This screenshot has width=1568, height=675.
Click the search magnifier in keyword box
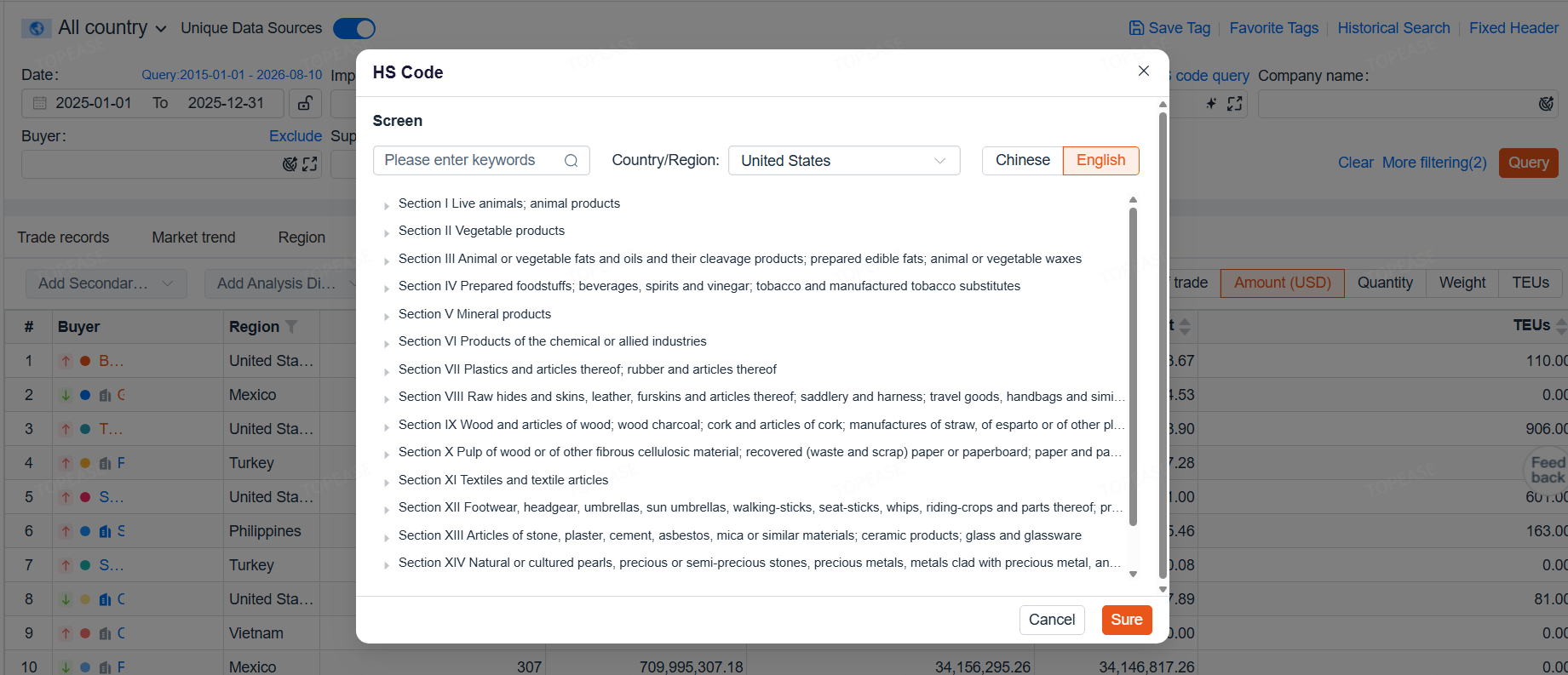(x=571, y=161)
